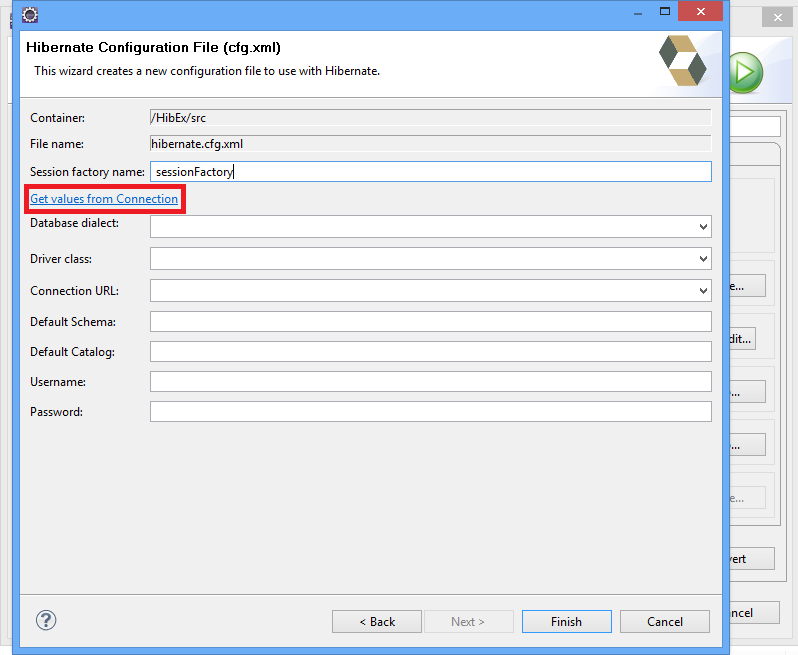
Task: Maximize the wizard dialog window
Action: pyautogui.click(x=665, y=11)
